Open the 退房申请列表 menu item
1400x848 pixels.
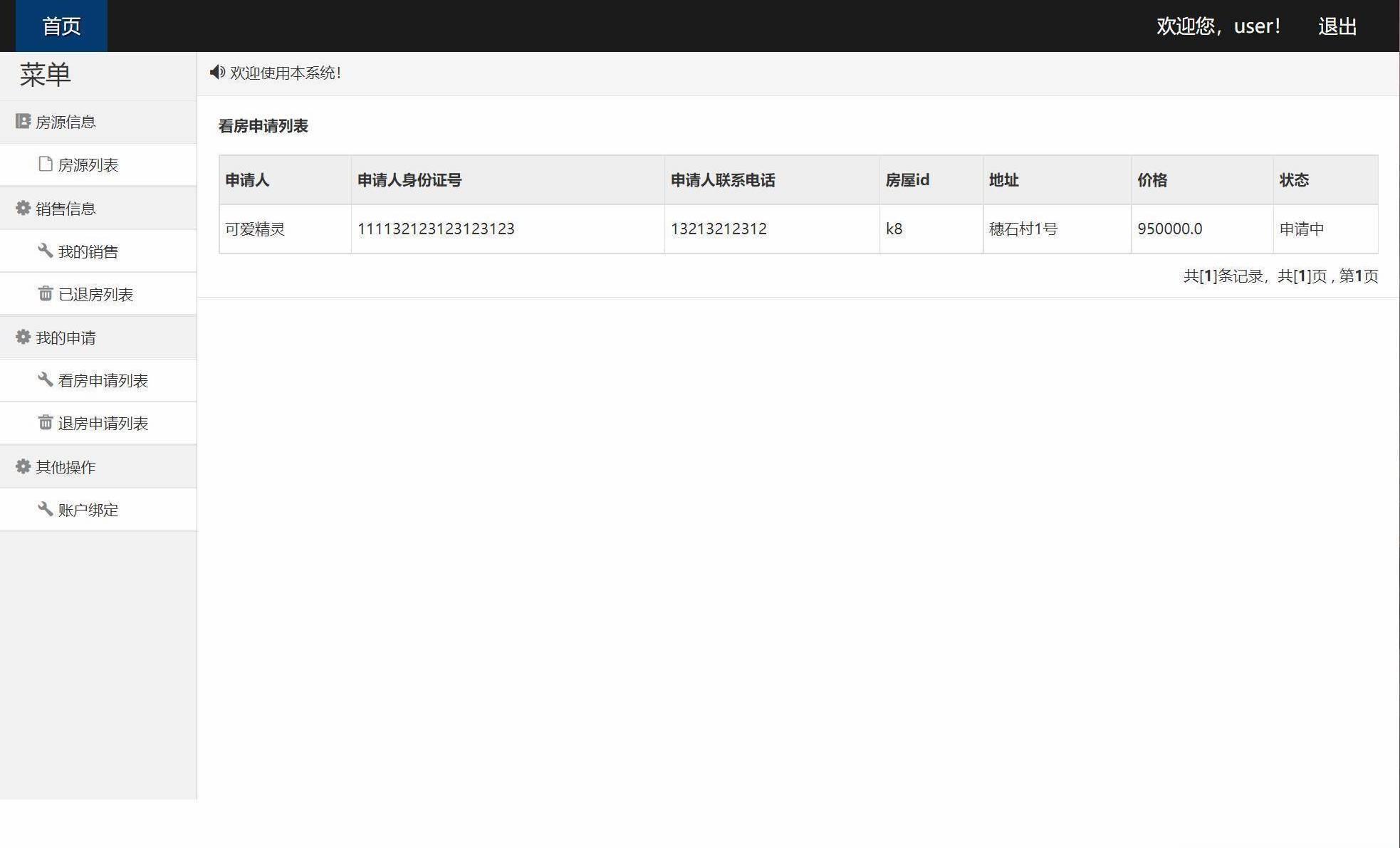pyautogui.click(x=98, y=423)
